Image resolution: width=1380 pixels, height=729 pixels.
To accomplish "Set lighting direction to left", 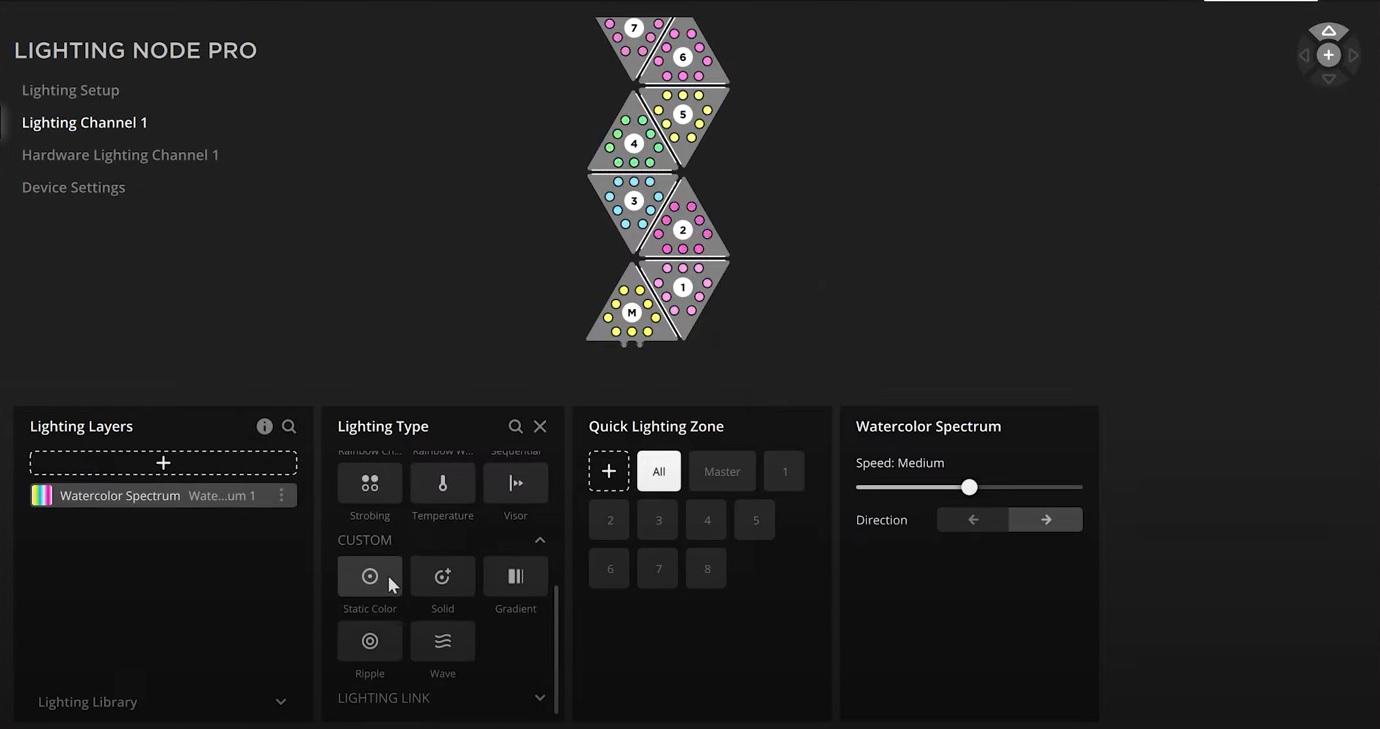I will (x=971, y=519).
